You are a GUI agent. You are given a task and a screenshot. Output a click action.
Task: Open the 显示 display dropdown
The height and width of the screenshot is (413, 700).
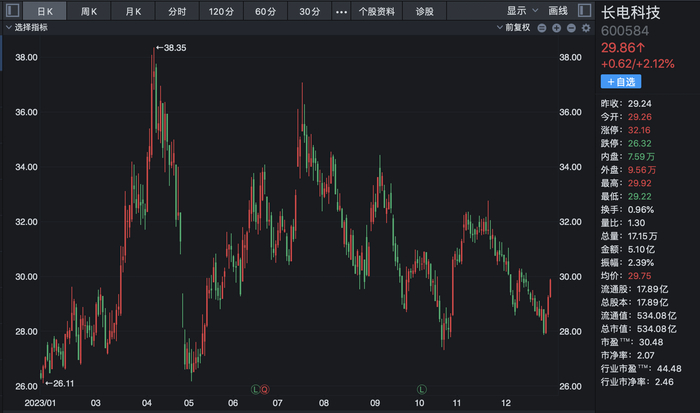[x=521, y=11]
